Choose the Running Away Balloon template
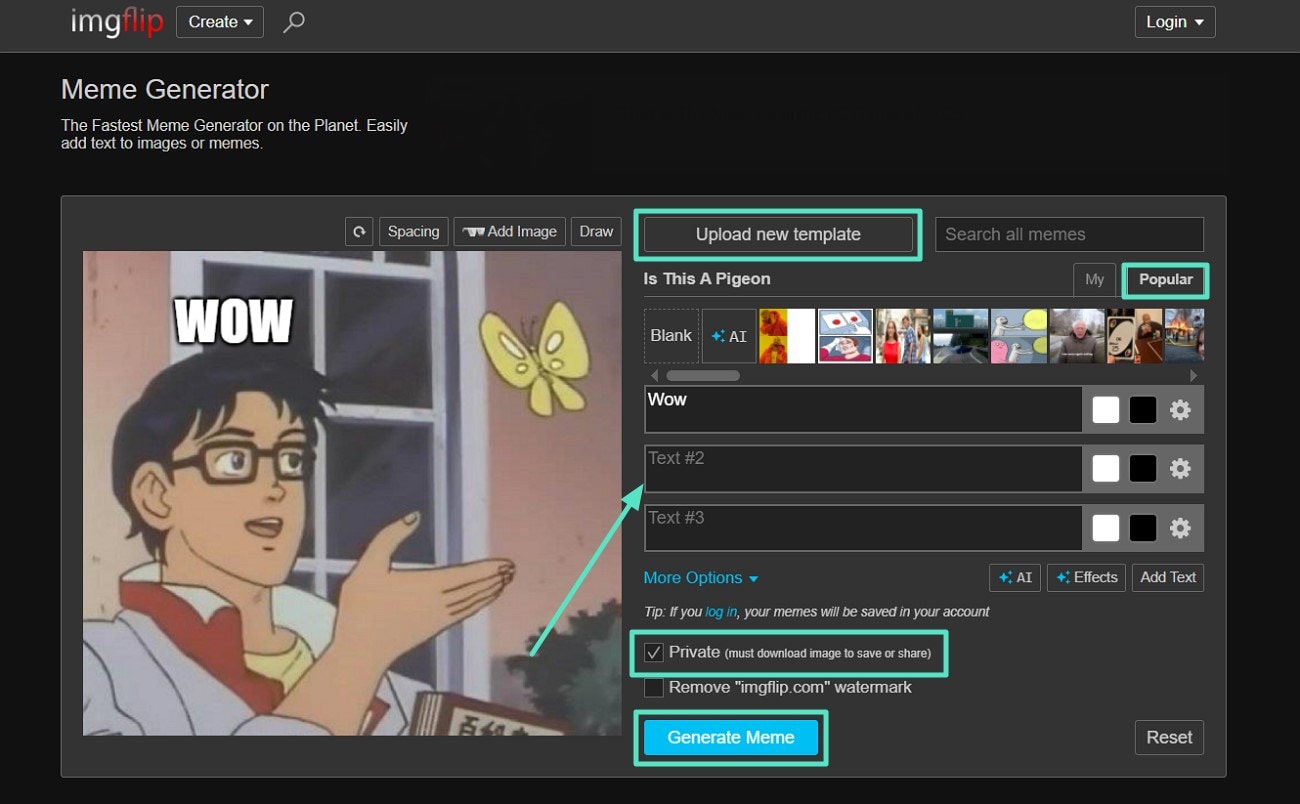Viewport: 1300px width, 804px height. click(x=1019, y=336)
